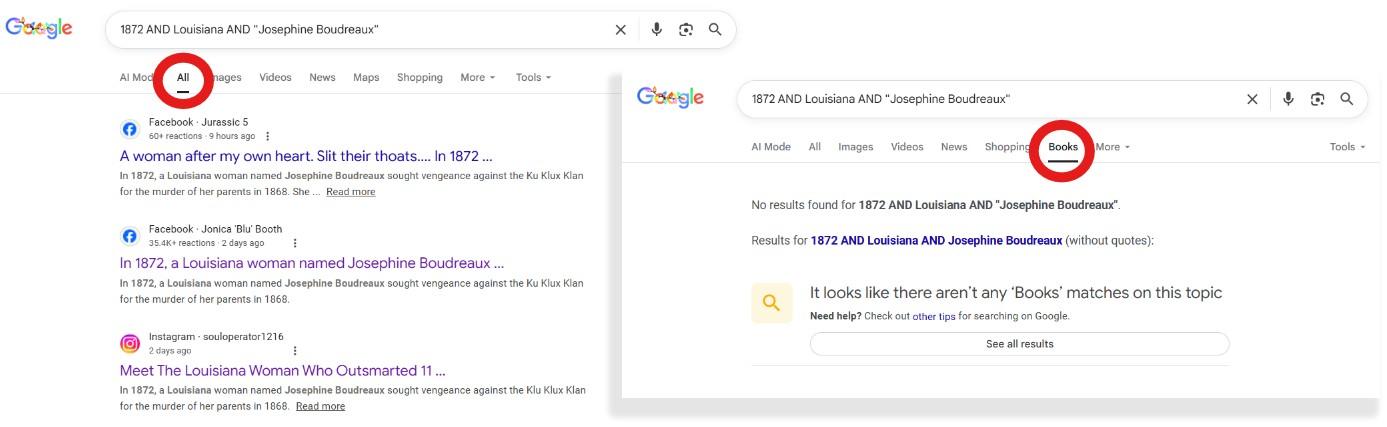Clear the left search box with X icon
1387x427 pixels.
[620, 30]
